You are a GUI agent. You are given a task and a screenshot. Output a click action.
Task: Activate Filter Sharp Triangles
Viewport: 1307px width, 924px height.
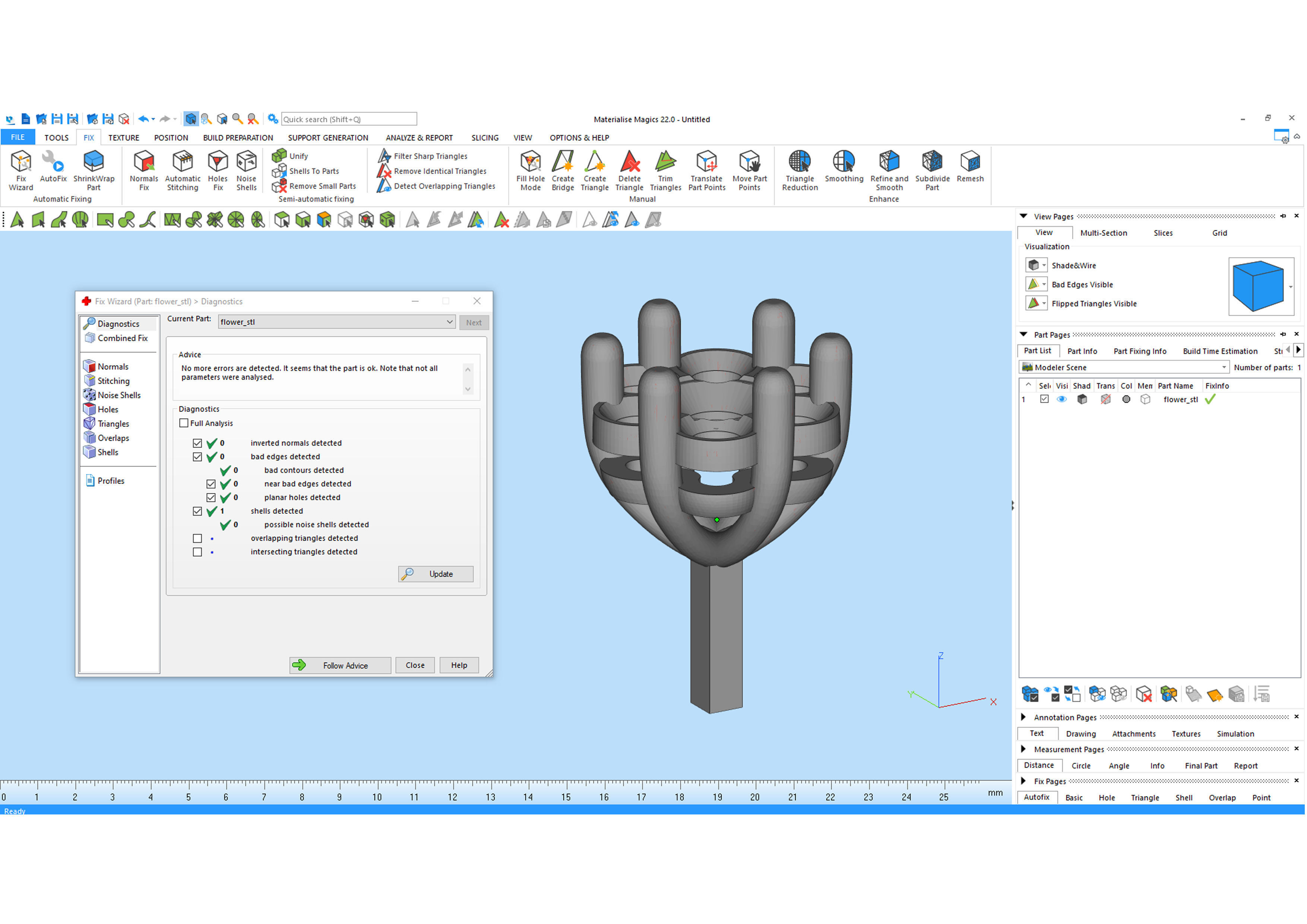(423, 155)
